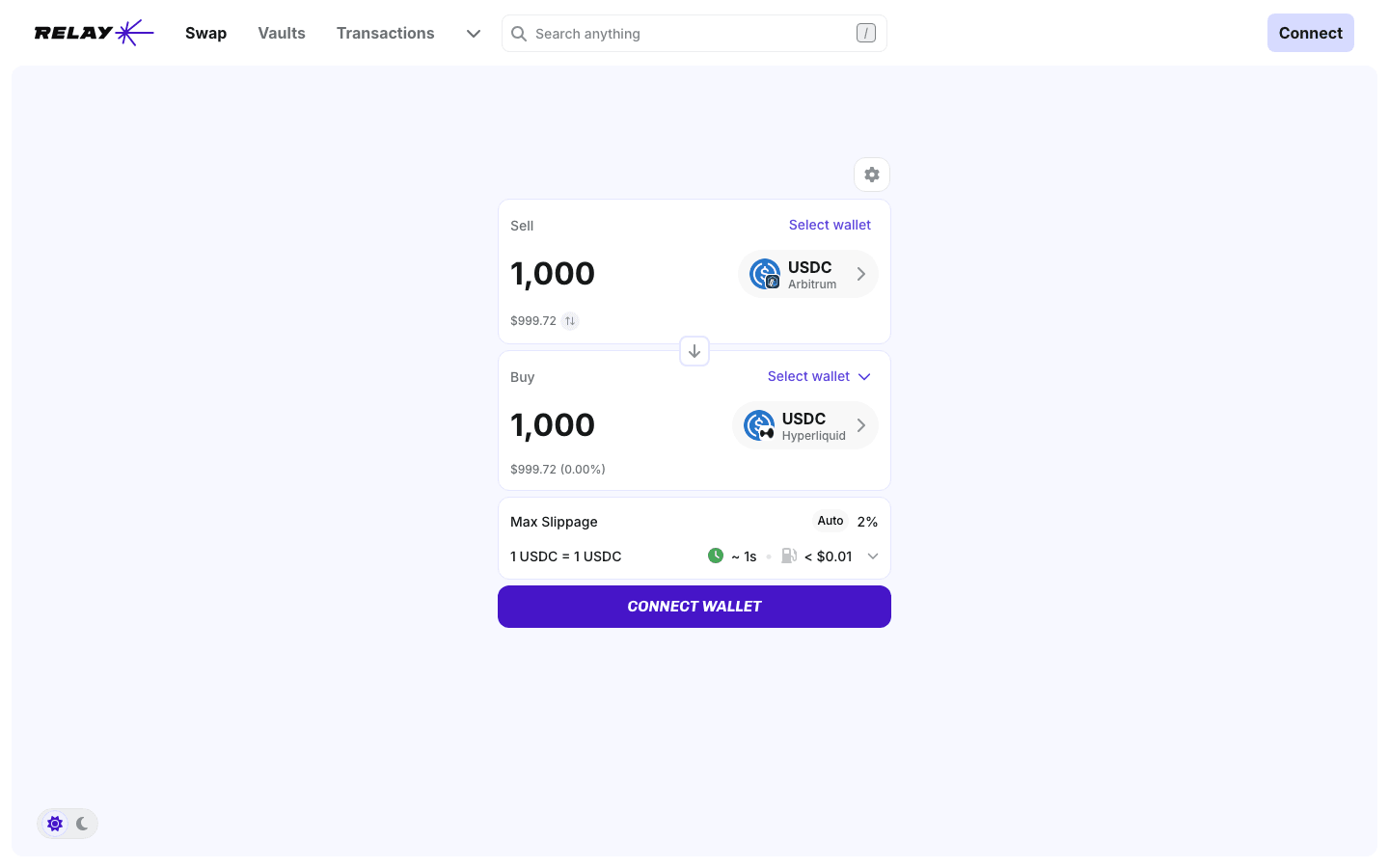
Task: Go to the Swap tab
Action: tap(206, 33)
